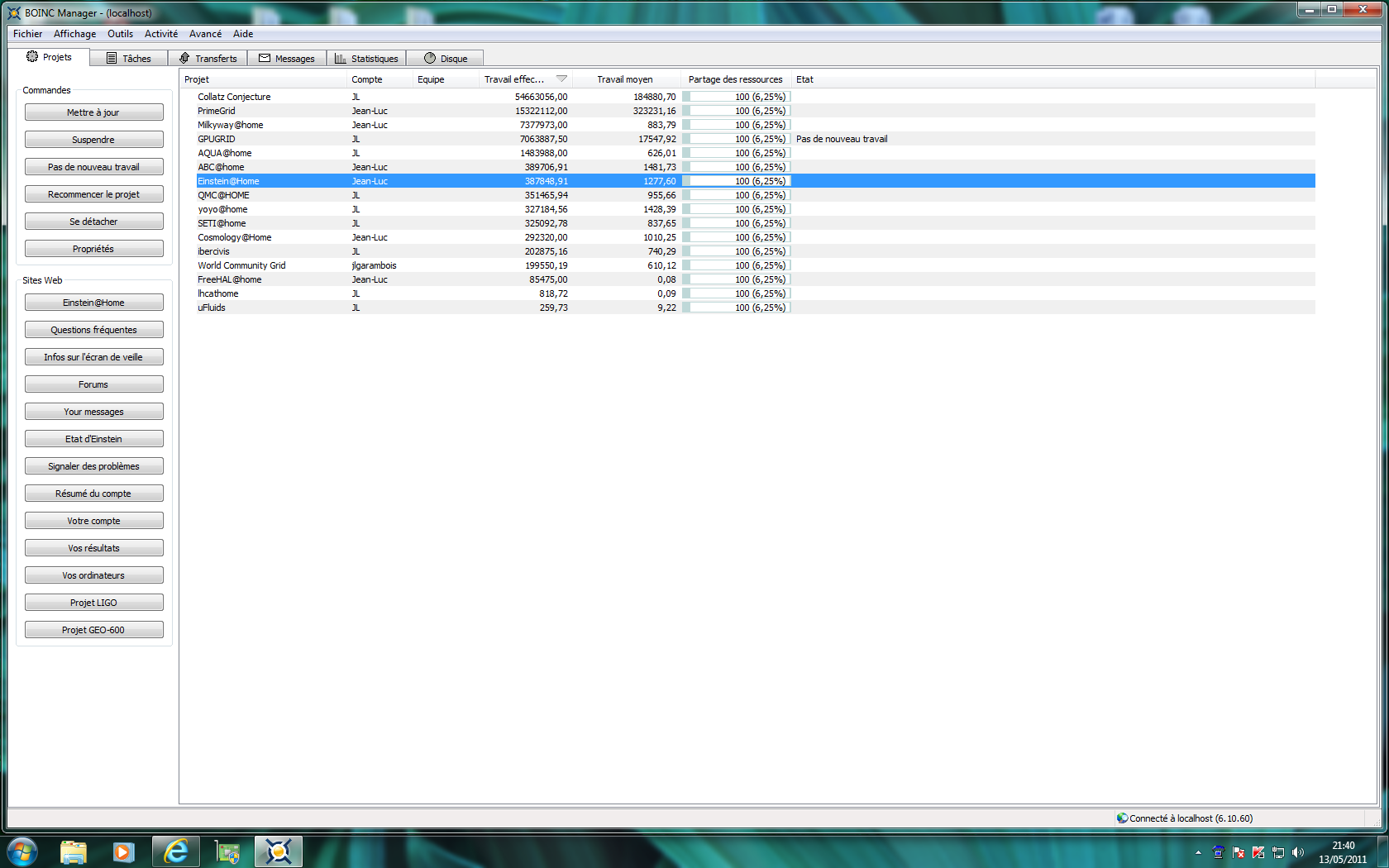Open Your messages page

click(93, 412)
